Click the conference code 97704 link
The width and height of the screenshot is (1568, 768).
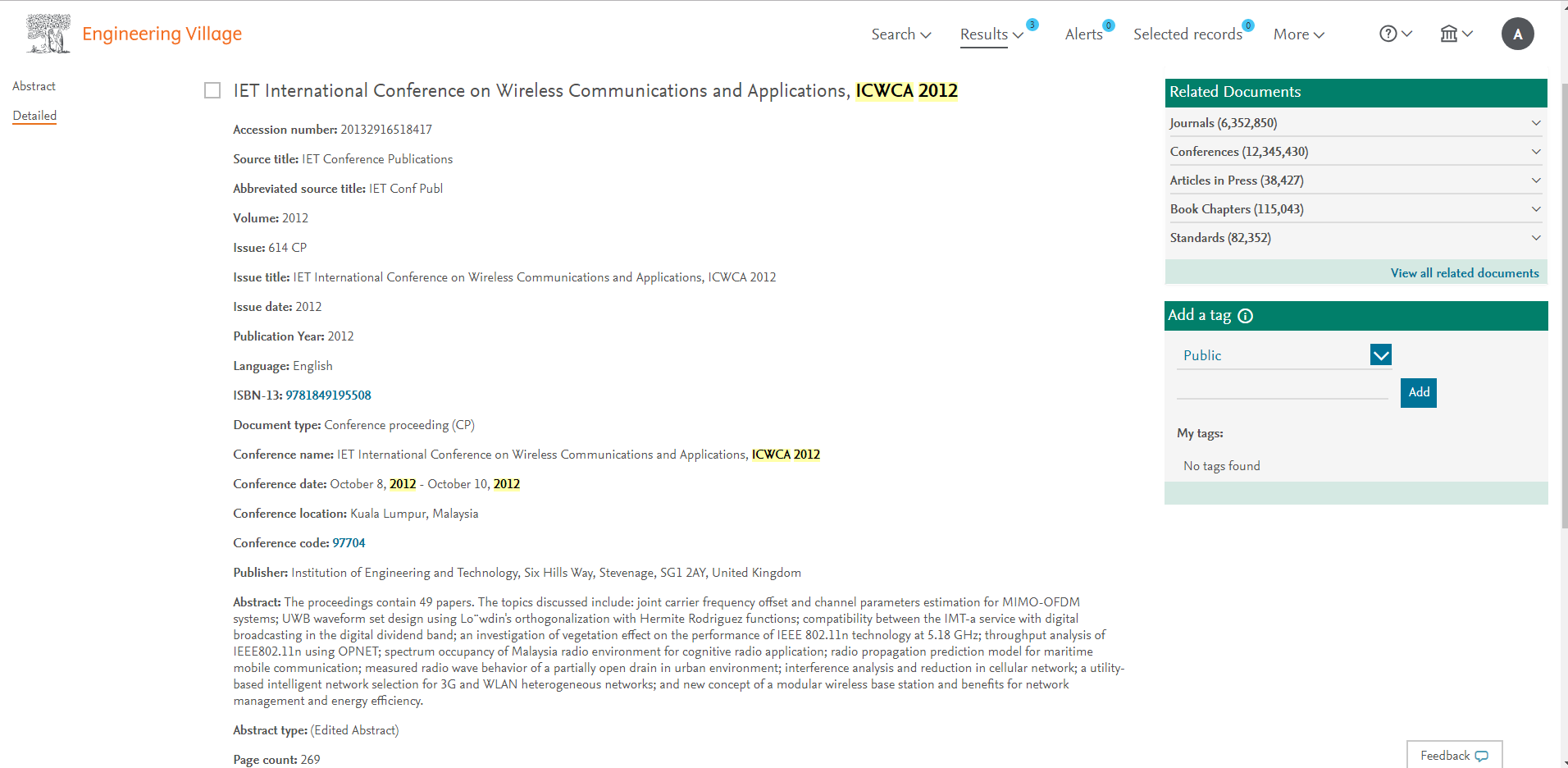(349, 543)
